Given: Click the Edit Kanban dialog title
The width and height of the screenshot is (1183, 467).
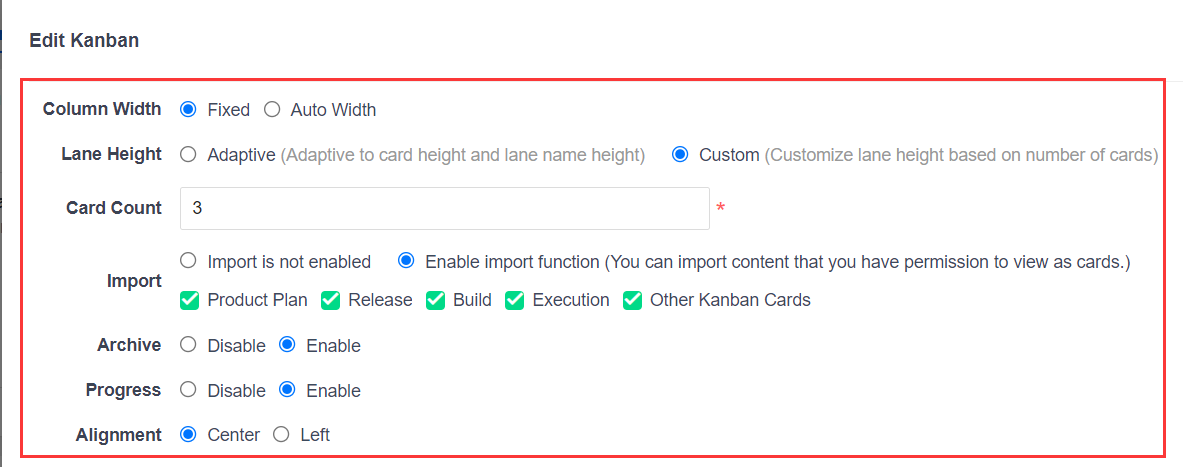Looking at the screenshot, I should (84, 41).
